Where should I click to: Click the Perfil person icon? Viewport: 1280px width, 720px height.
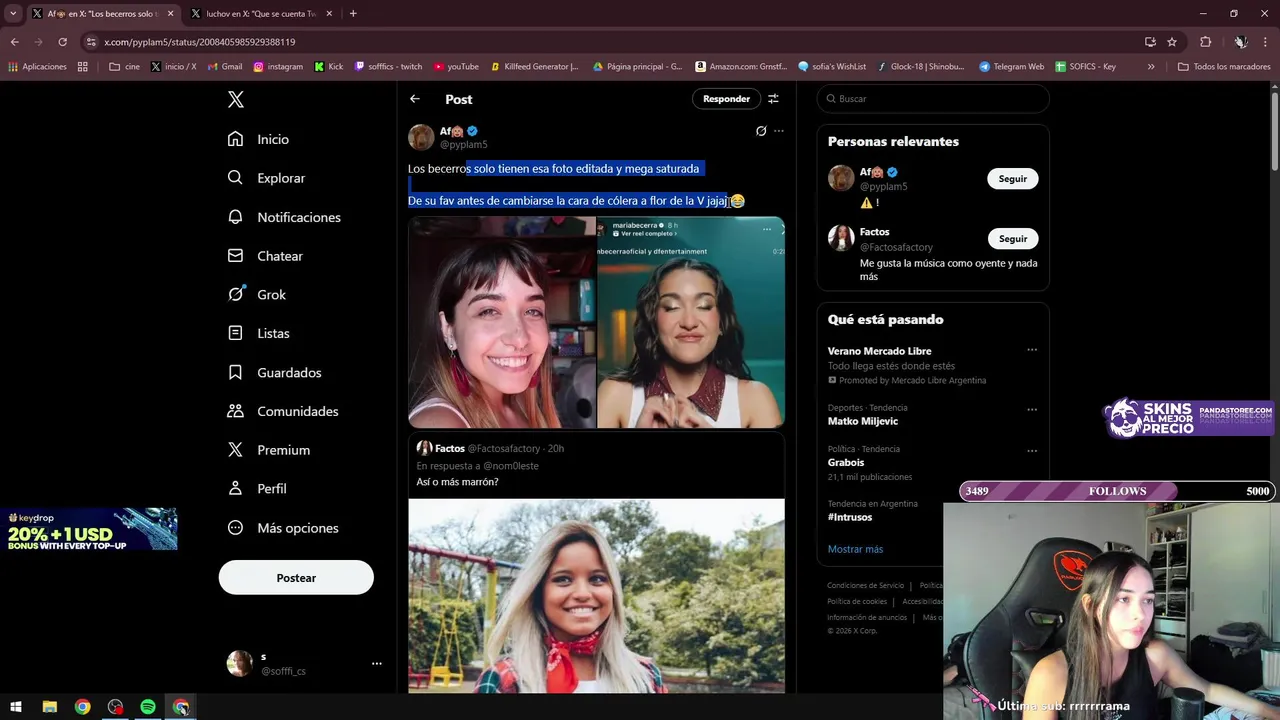235,489
